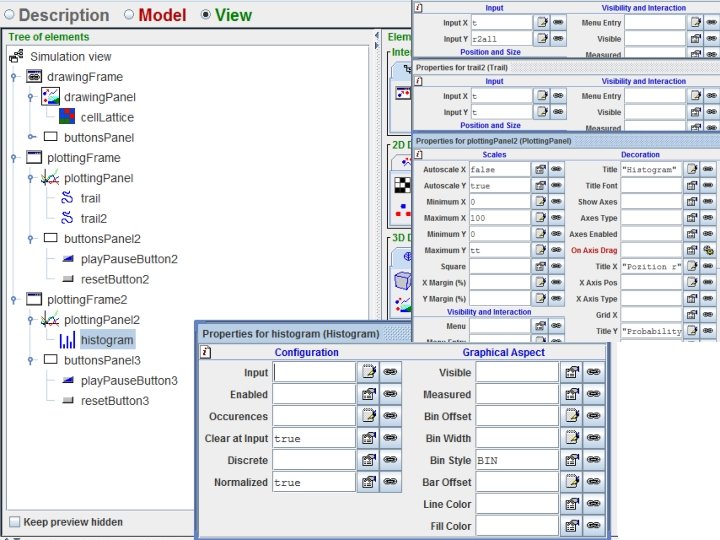Select resetButton2 in the tree
The image size is (720, 540).
(x=115, y=279)
